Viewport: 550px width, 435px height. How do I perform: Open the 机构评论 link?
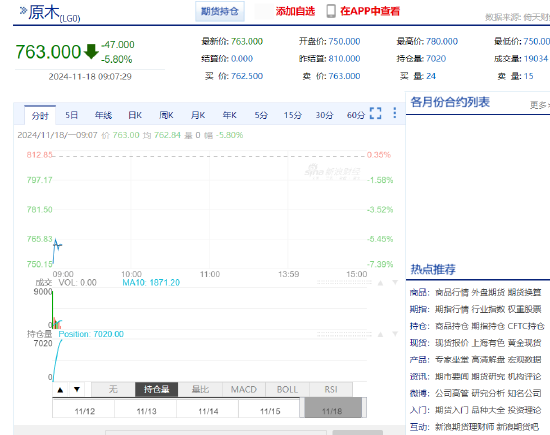(524, 376)
